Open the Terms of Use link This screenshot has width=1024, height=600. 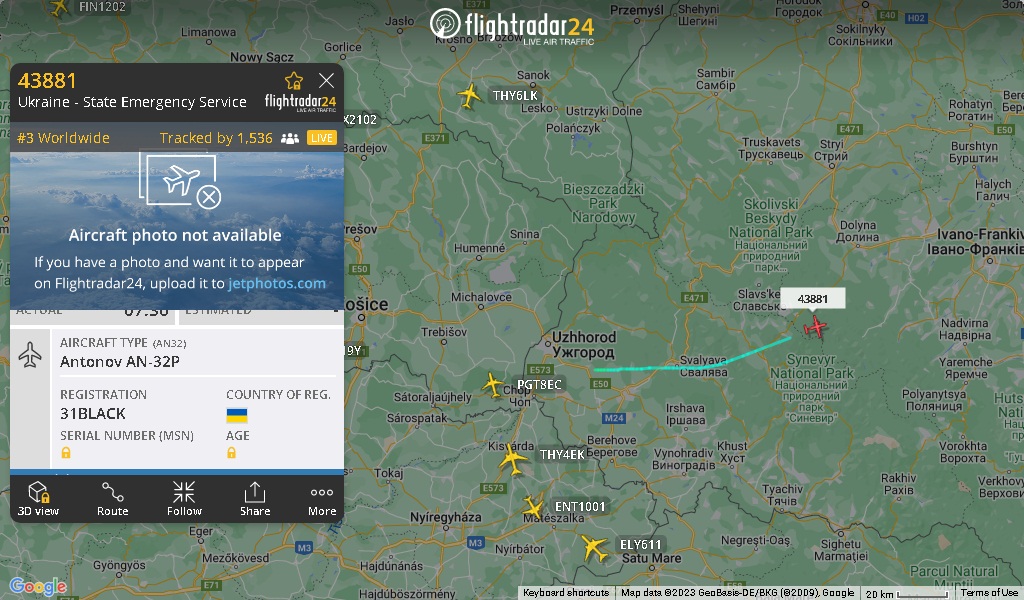pos(989,593)
